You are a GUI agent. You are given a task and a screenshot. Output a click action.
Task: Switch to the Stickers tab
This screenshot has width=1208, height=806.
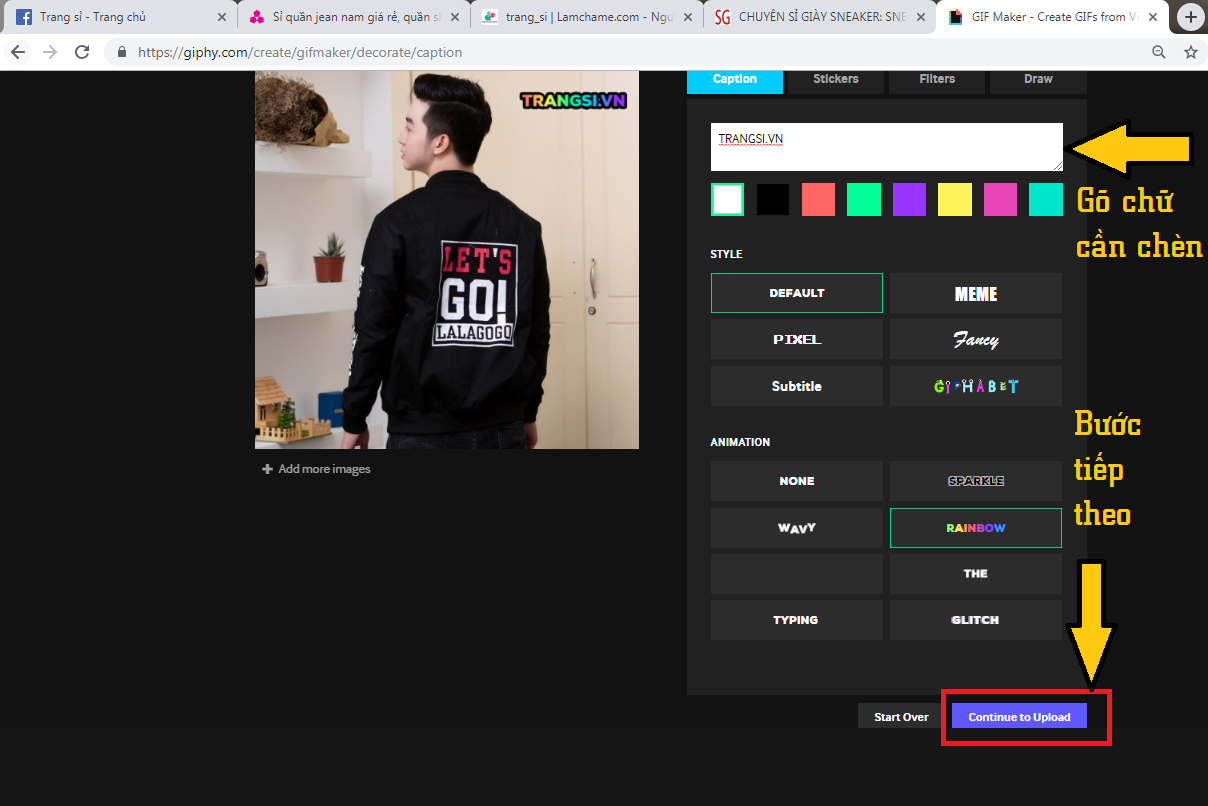835,79
